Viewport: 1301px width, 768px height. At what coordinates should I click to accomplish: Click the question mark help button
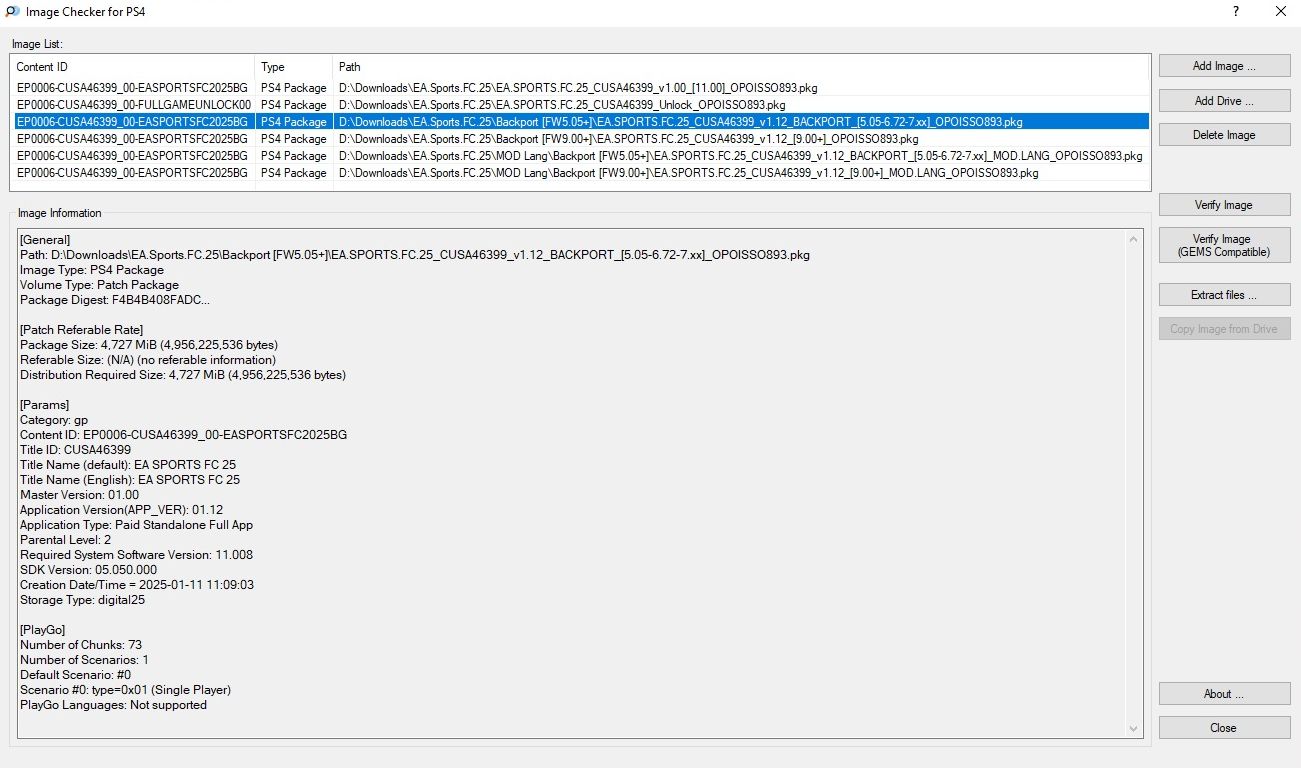[1236, 12]
